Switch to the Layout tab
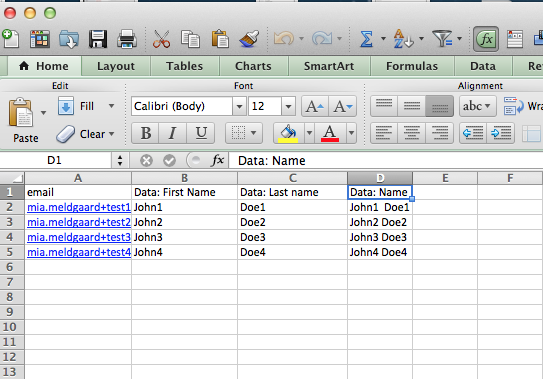543x379 pixels. click(x=116, y=66)
